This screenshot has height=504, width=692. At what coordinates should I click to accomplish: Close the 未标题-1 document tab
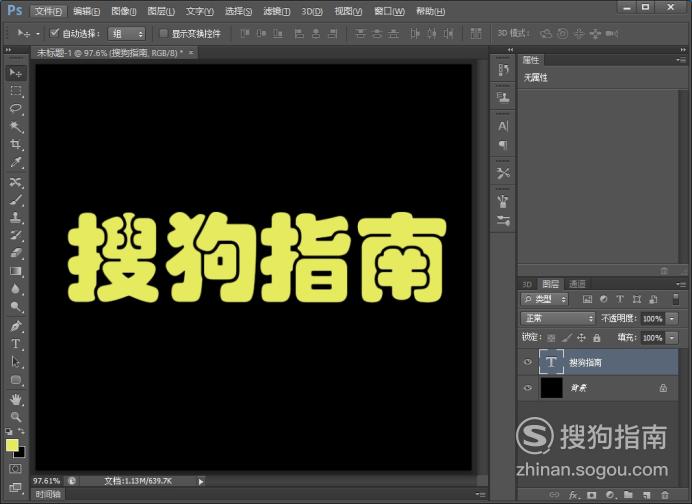click(x=191, y=53)
